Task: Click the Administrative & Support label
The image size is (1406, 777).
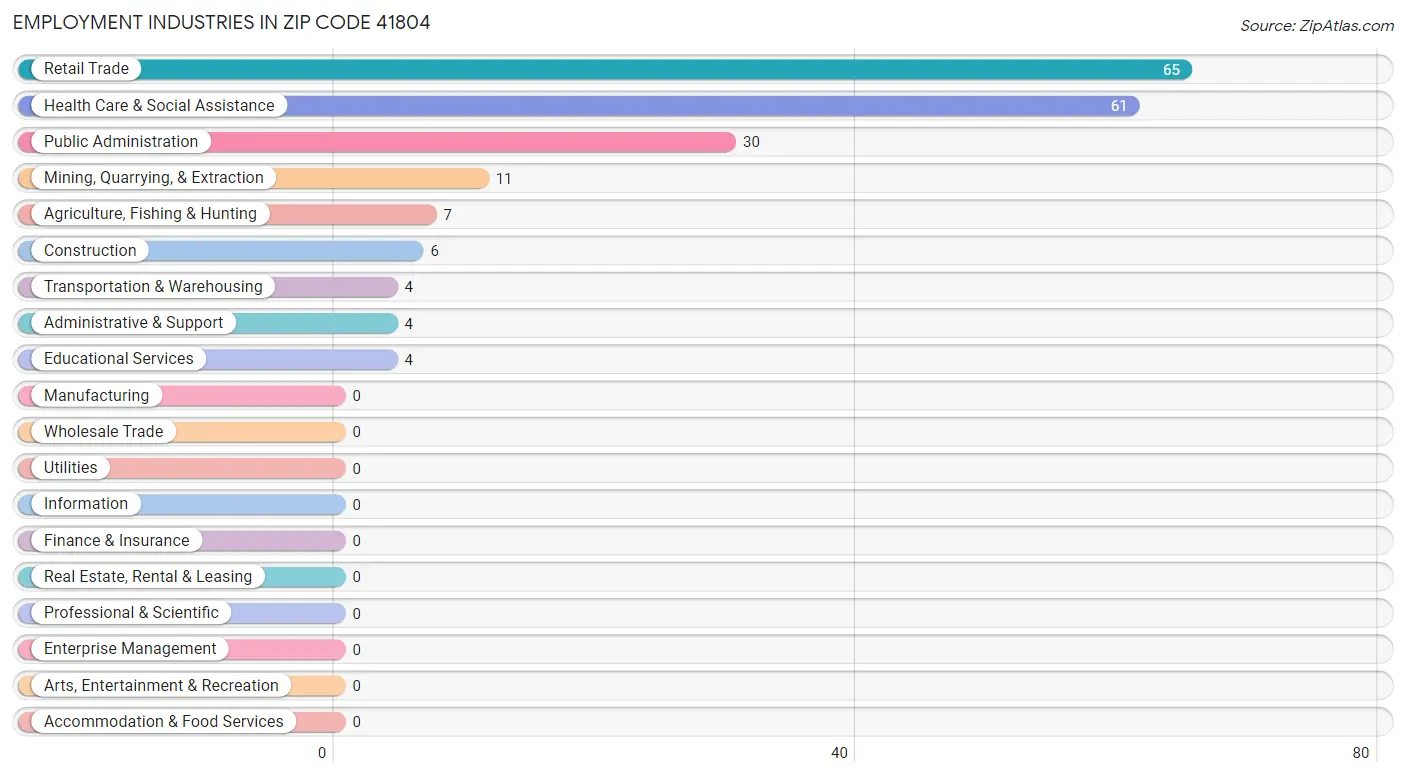Action: click(x=134, y=322)
